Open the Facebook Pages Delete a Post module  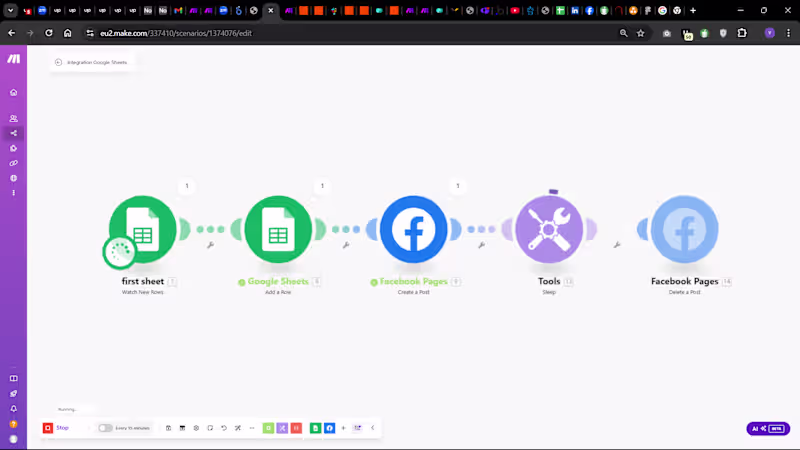click(685, 229)
